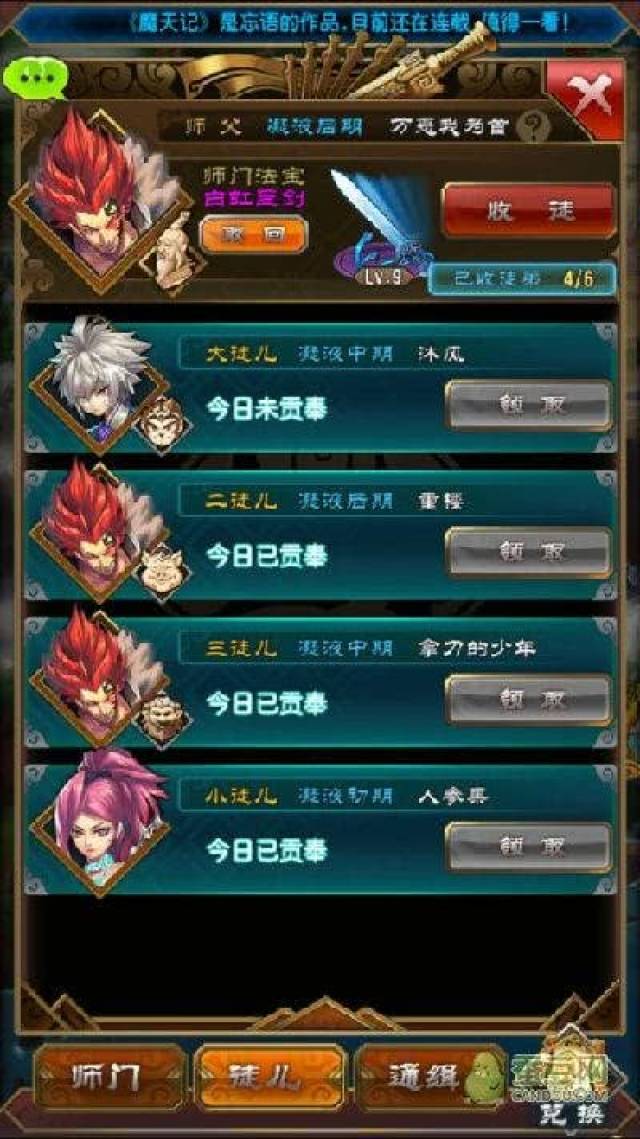Open the green chat bubble icon
Viewport: 640px width, 1139px height.
[33, 77]
